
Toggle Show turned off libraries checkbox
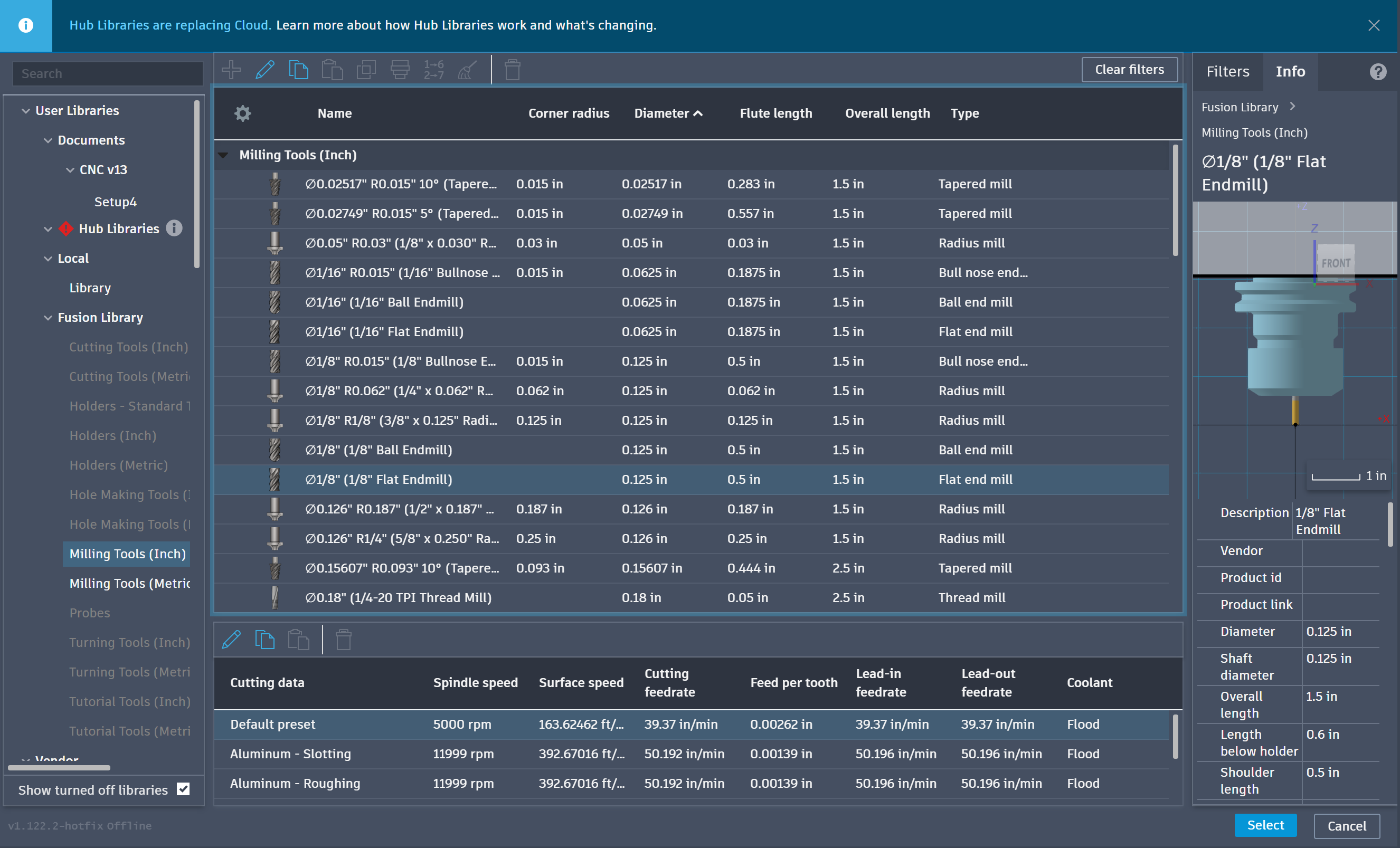183,789
